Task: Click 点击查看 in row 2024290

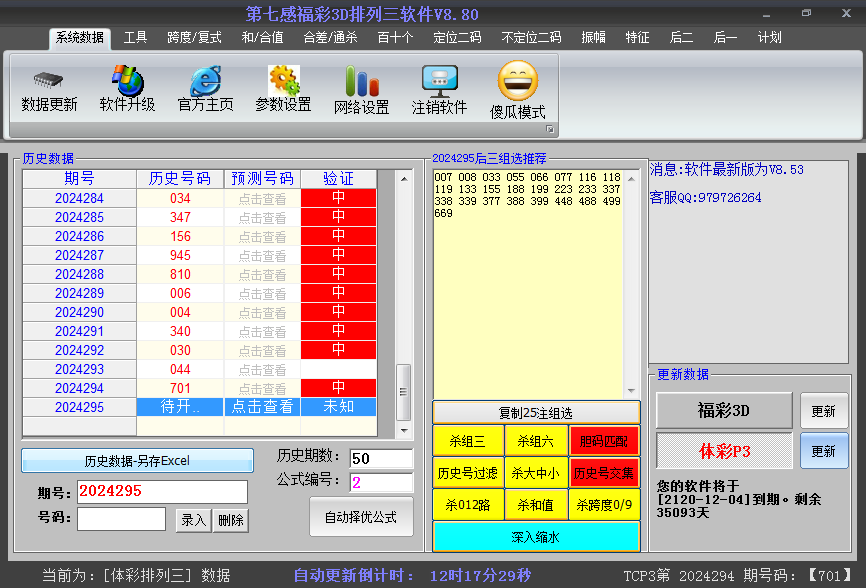Action: (x=262, y=312)
